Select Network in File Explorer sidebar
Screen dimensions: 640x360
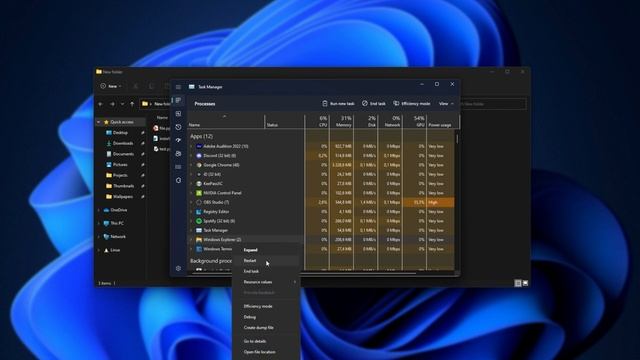click(x=115, y=237)
